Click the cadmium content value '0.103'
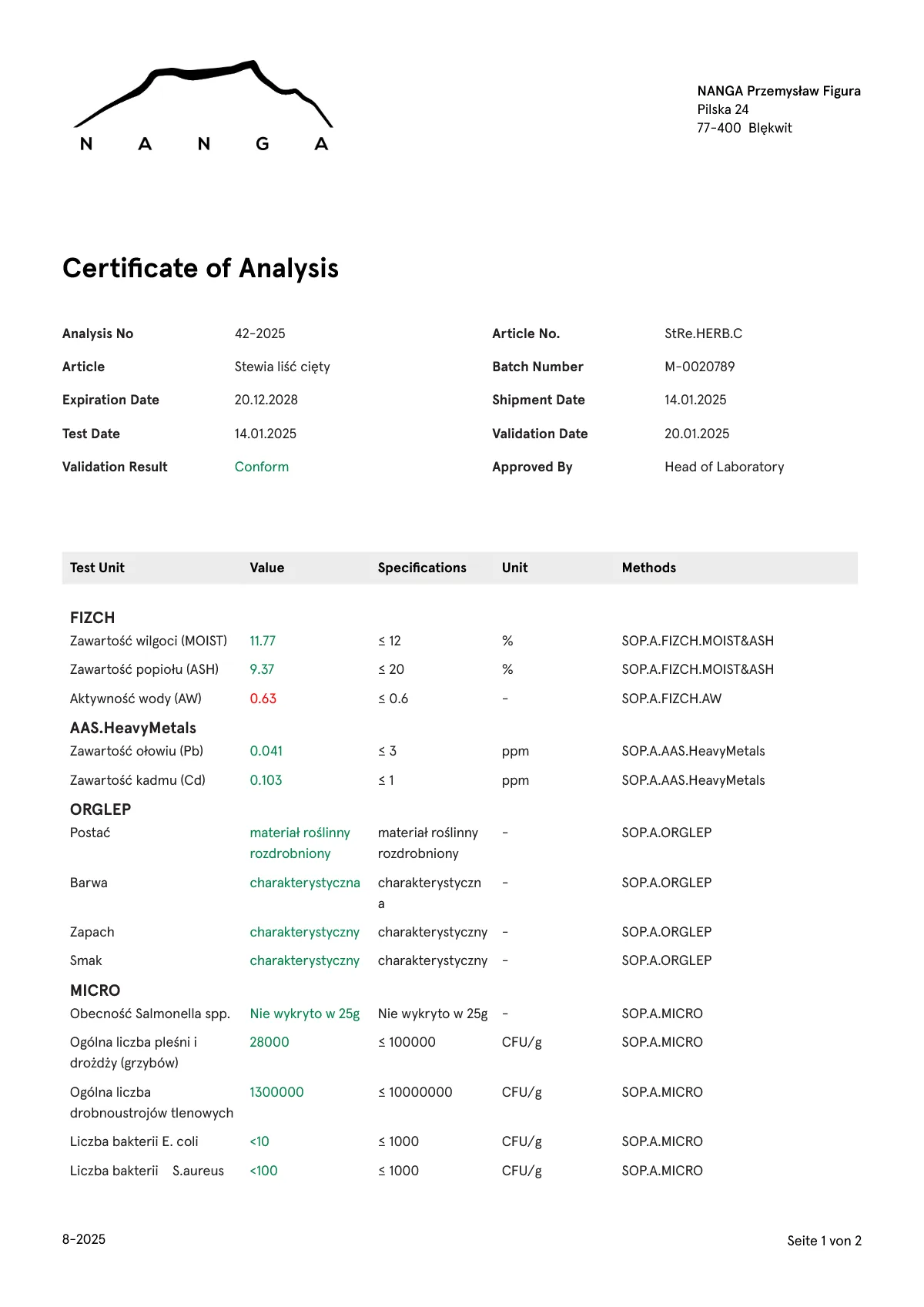924x1307 pixels. 266,780
